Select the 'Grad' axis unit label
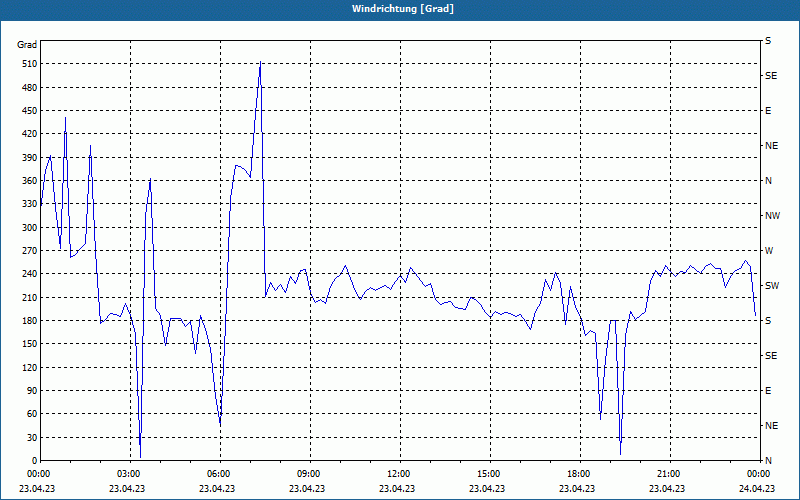This screenshot has width=800, height=500. click(27, 45)
